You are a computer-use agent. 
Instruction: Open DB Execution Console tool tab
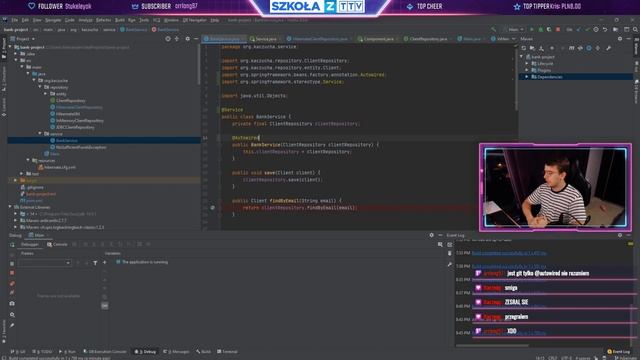[x=105, y=351]
